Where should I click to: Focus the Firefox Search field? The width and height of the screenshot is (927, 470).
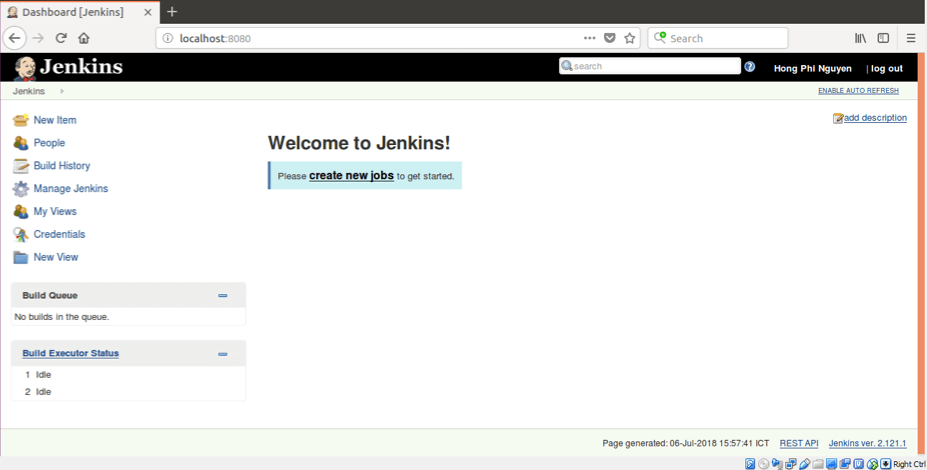tap(718, 38)
